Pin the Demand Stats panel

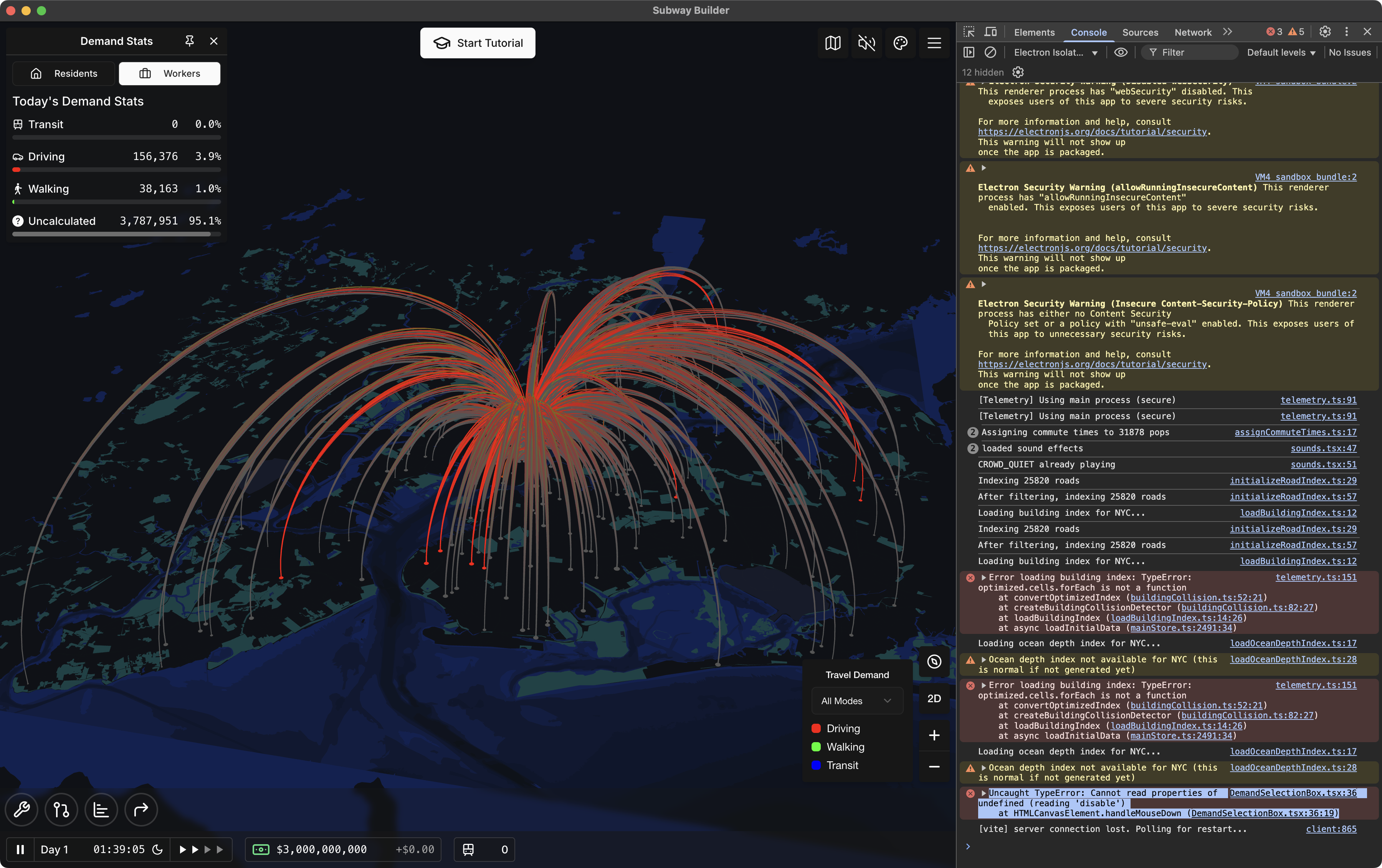tap(189, 41)
